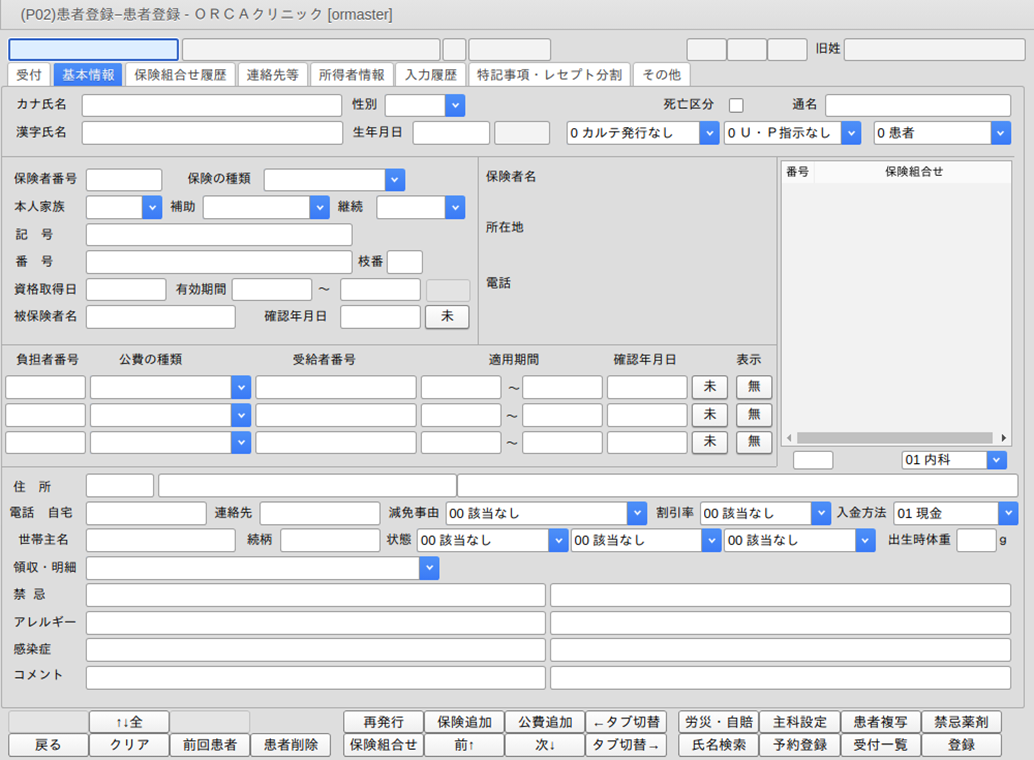Select the 特記事項・レセプト分割 tab
Screen dimensions: 1034x760
550,75
